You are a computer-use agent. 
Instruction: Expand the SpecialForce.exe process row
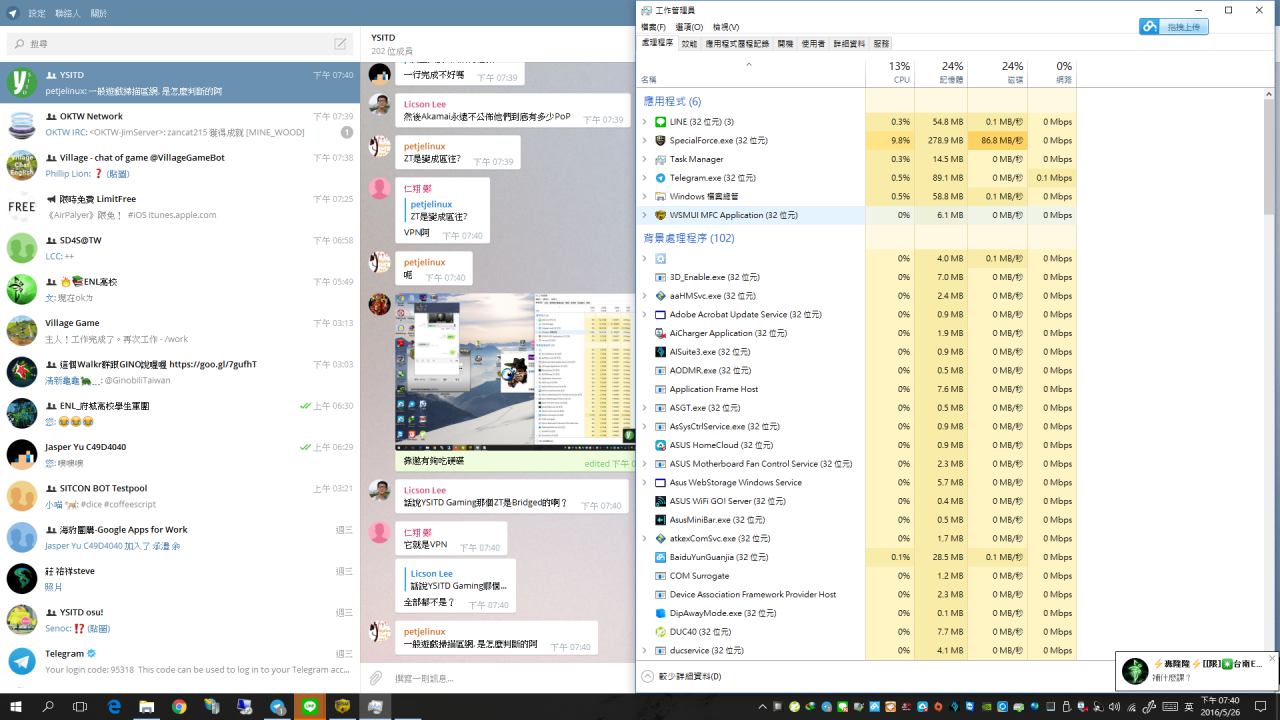click(645, 141)
